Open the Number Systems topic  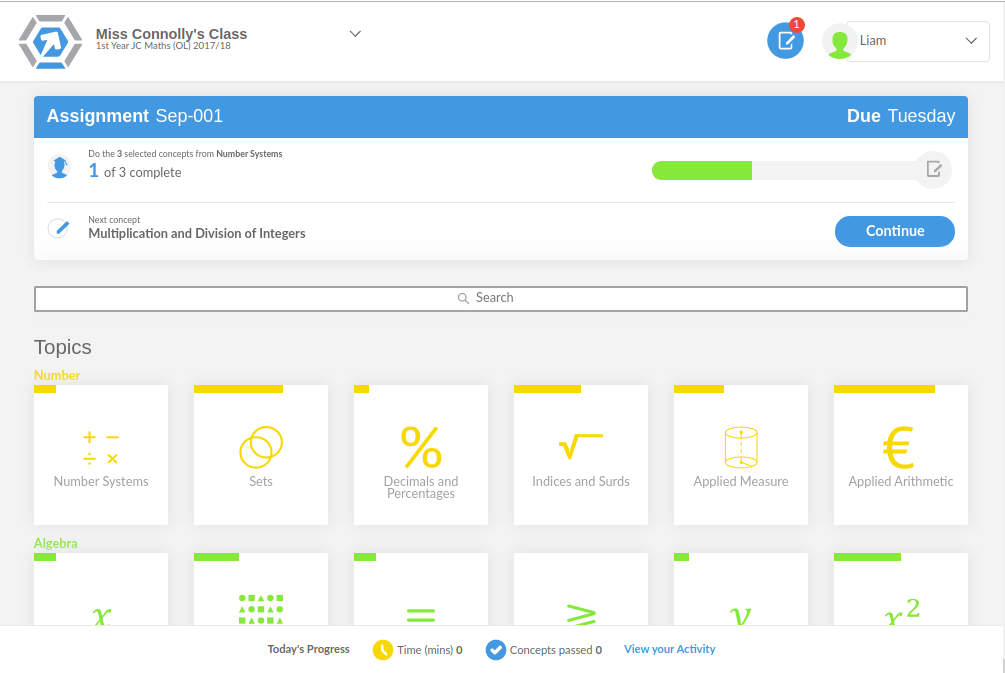[101, 456]
